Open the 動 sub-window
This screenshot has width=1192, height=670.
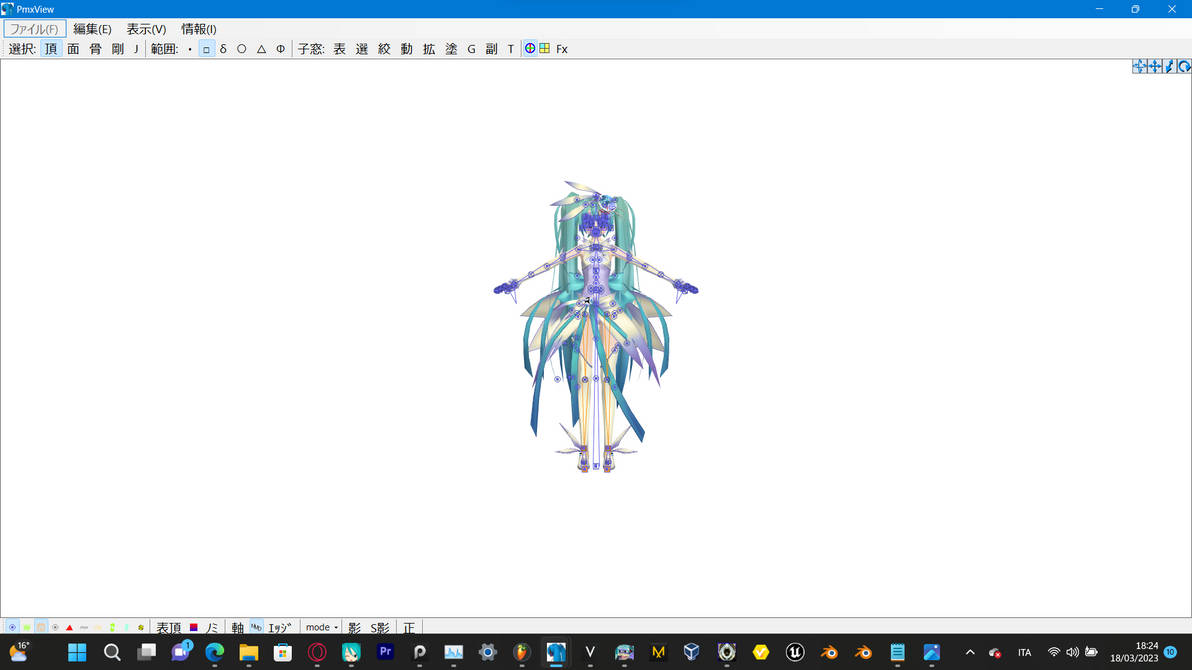coord(407,49)
